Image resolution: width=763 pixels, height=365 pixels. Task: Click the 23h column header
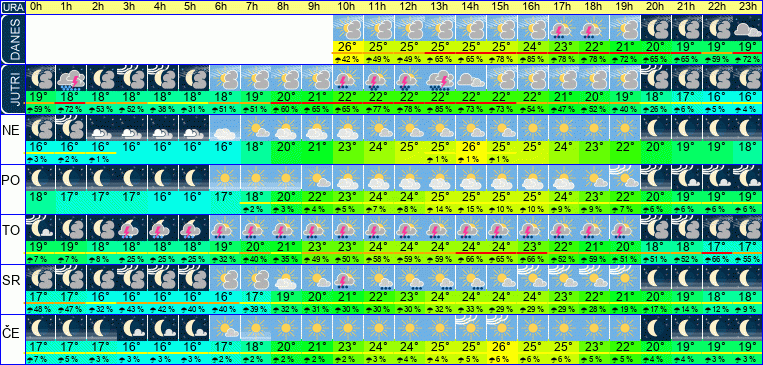pyautogui.click(x=748, y=7)
